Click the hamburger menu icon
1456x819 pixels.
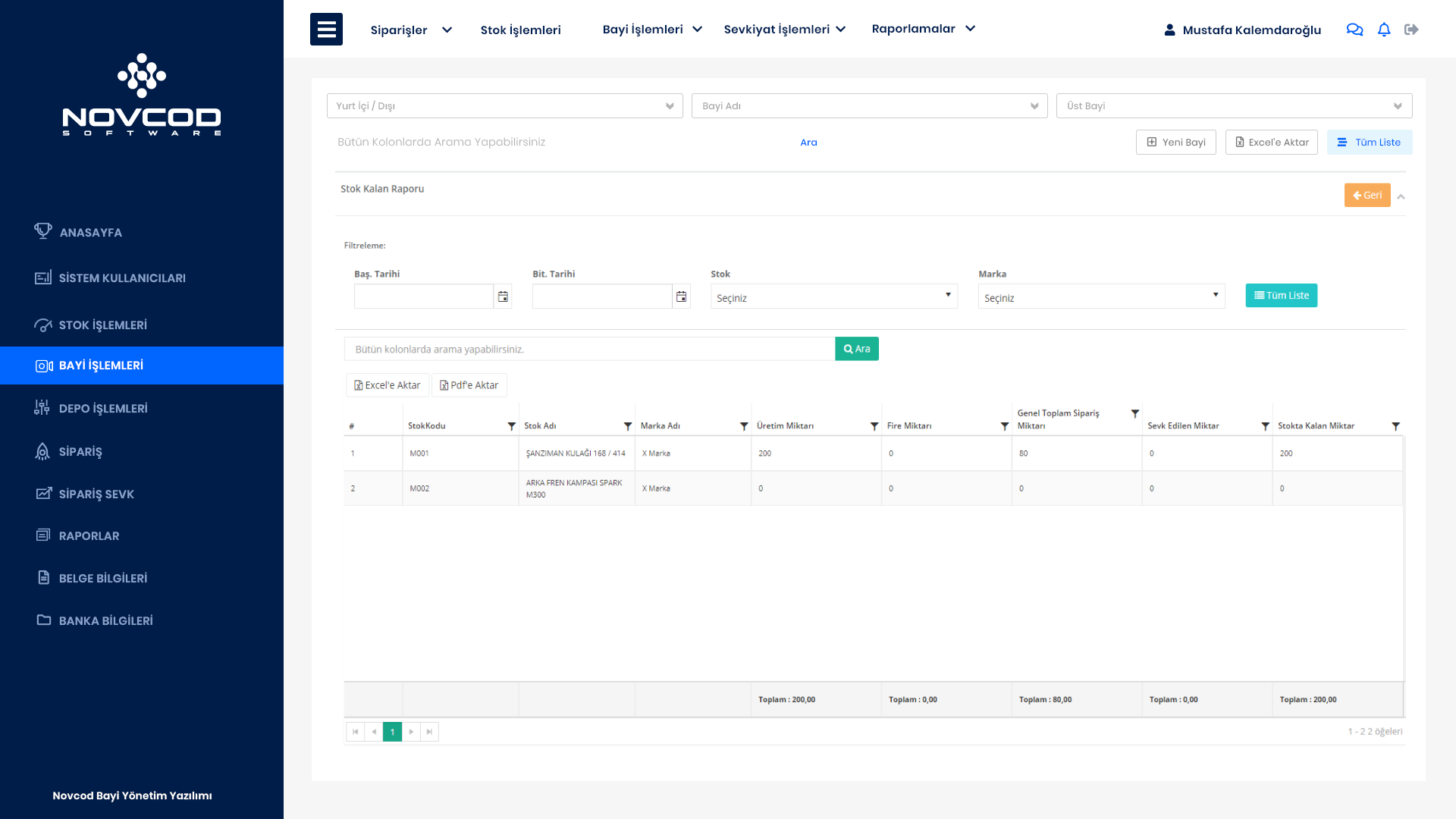pos(326,30)
